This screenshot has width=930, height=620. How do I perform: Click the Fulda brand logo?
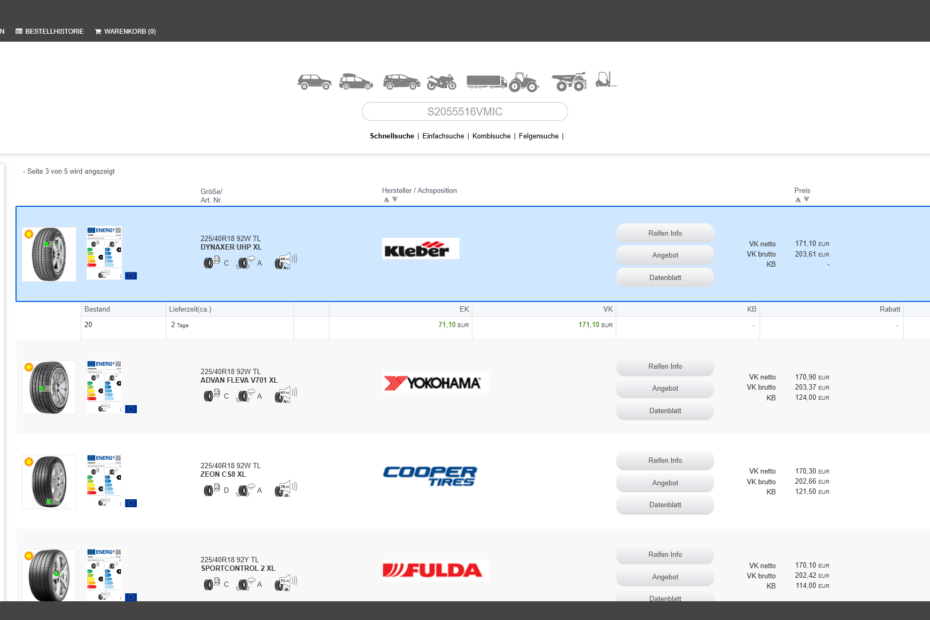point(435,570)
